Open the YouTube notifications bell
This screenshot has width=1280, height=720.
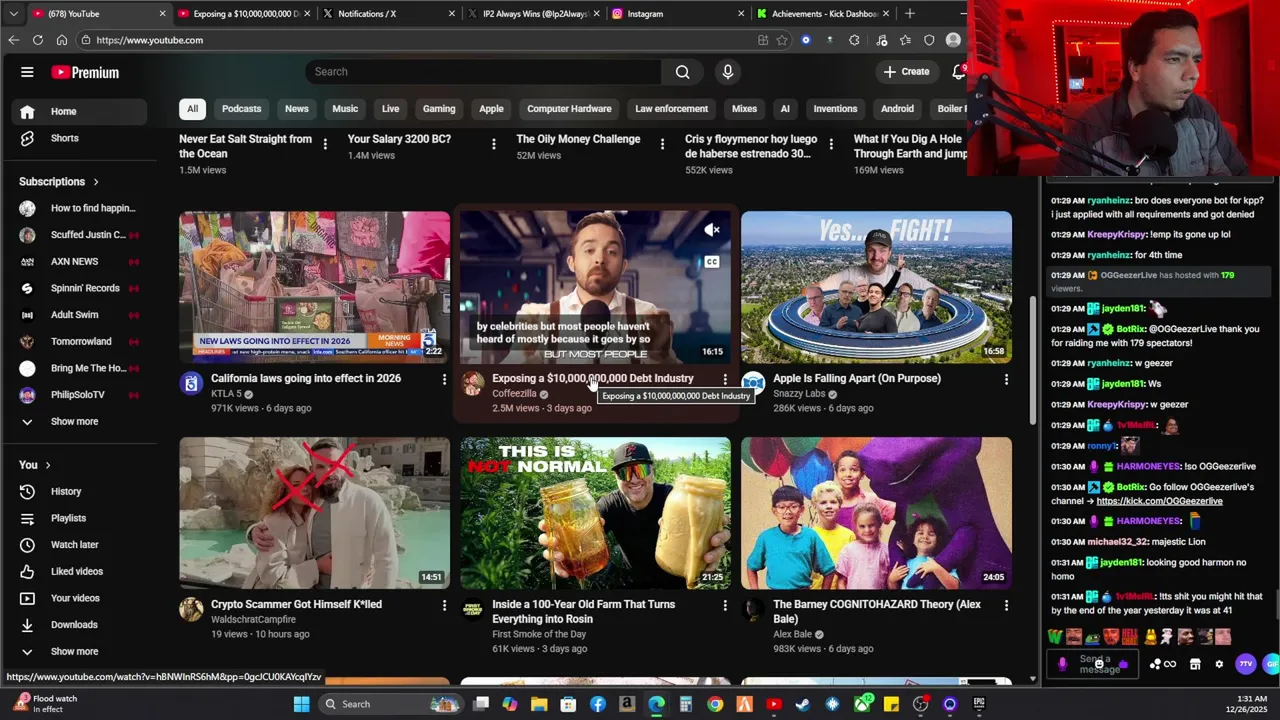pos(958,72)
